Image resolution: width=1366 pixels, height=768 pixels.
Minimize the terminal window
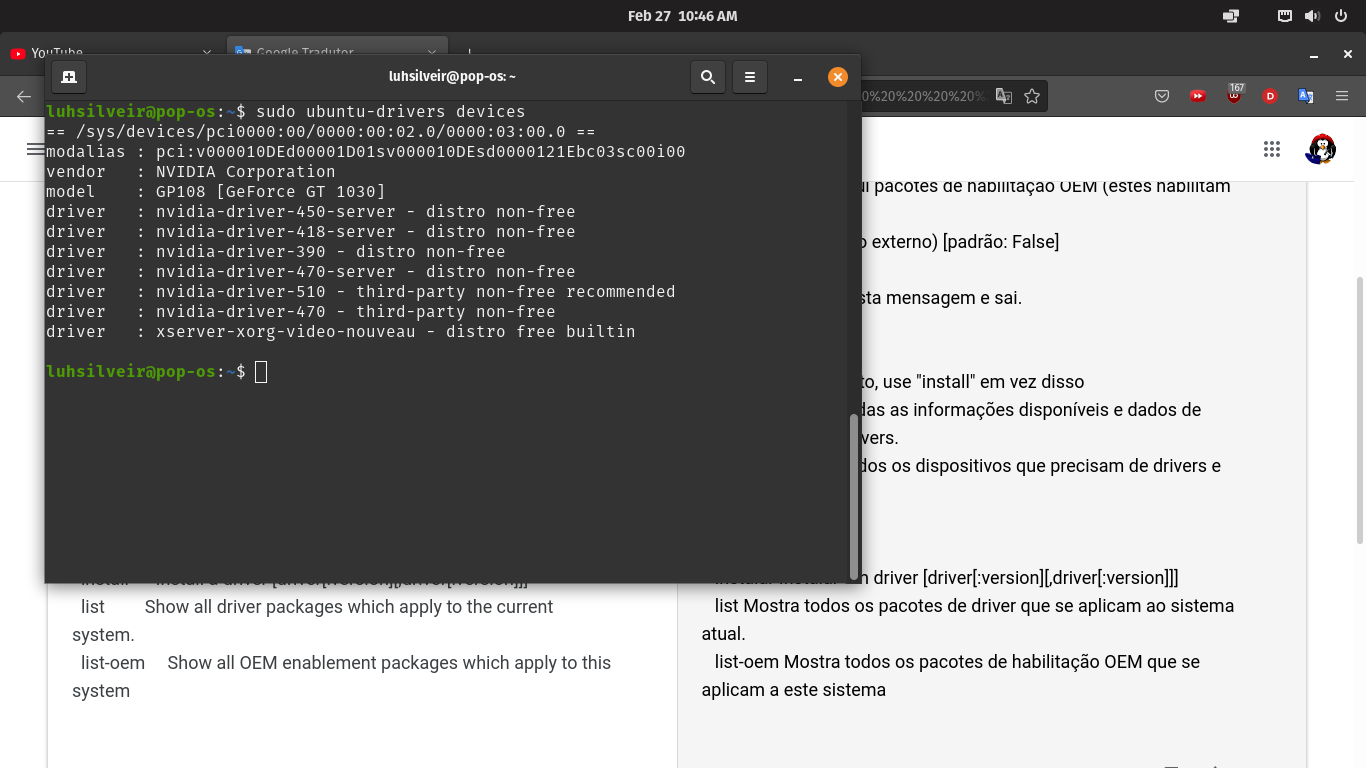[x=798, y=77]
